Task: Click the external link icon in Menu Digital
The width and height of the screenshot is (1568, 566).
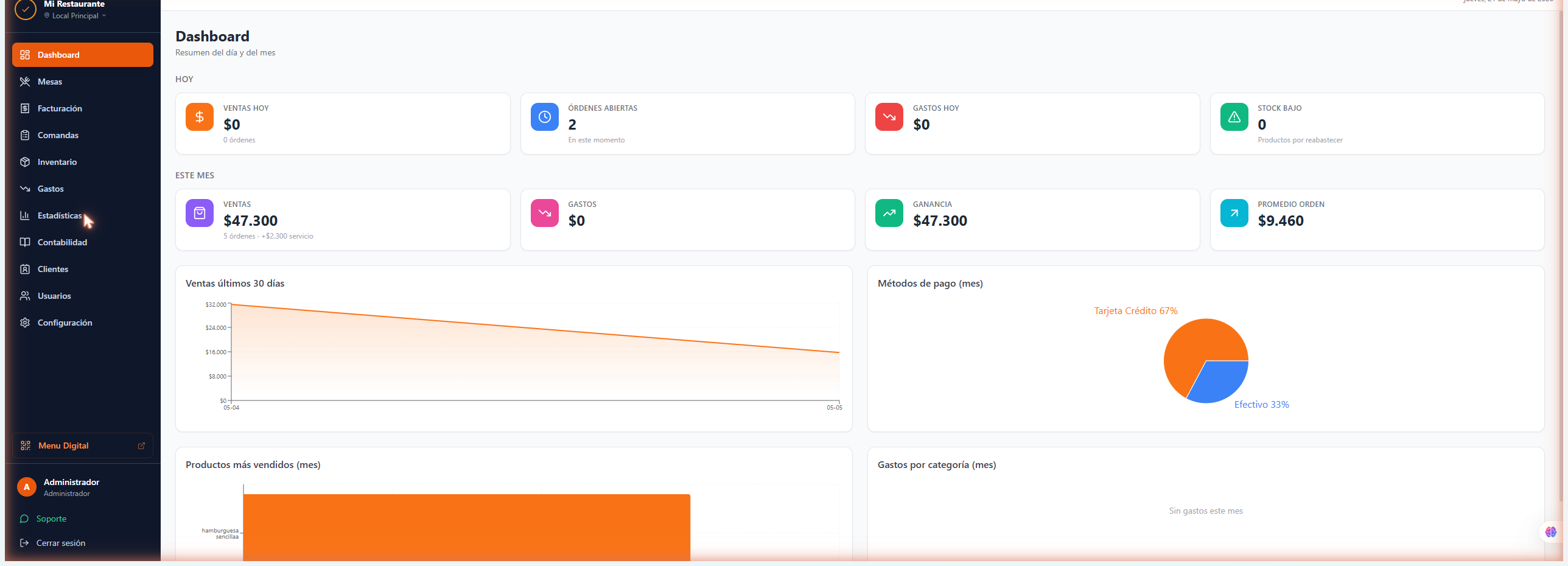Action: 141,446
